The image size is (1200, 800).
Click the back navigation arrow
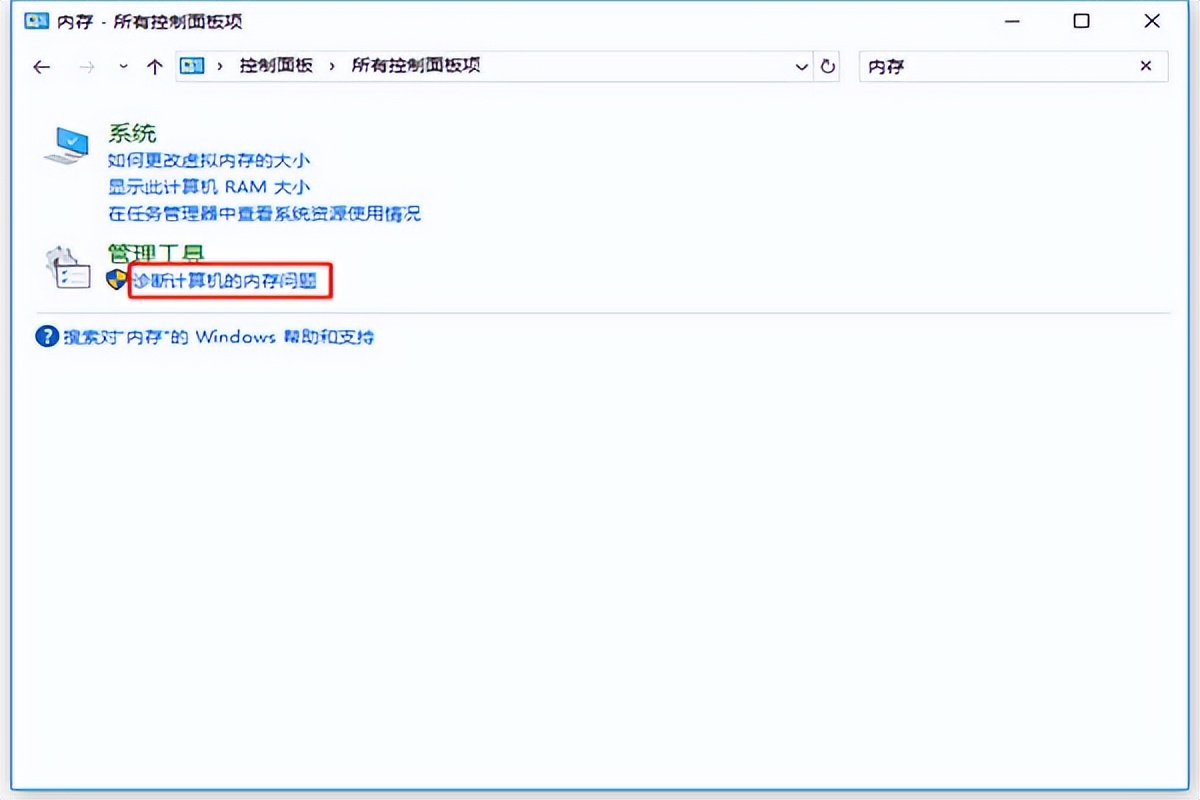pos(41,66)
